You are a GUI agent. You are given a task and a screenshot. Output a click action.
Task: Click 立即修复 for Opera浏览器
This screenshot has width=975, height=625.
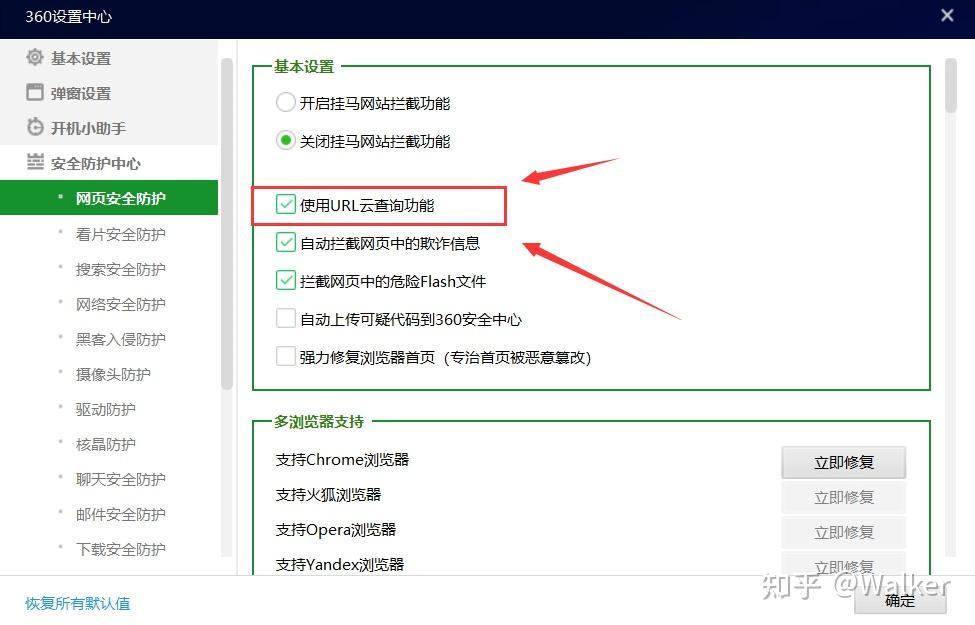point(843,532)
